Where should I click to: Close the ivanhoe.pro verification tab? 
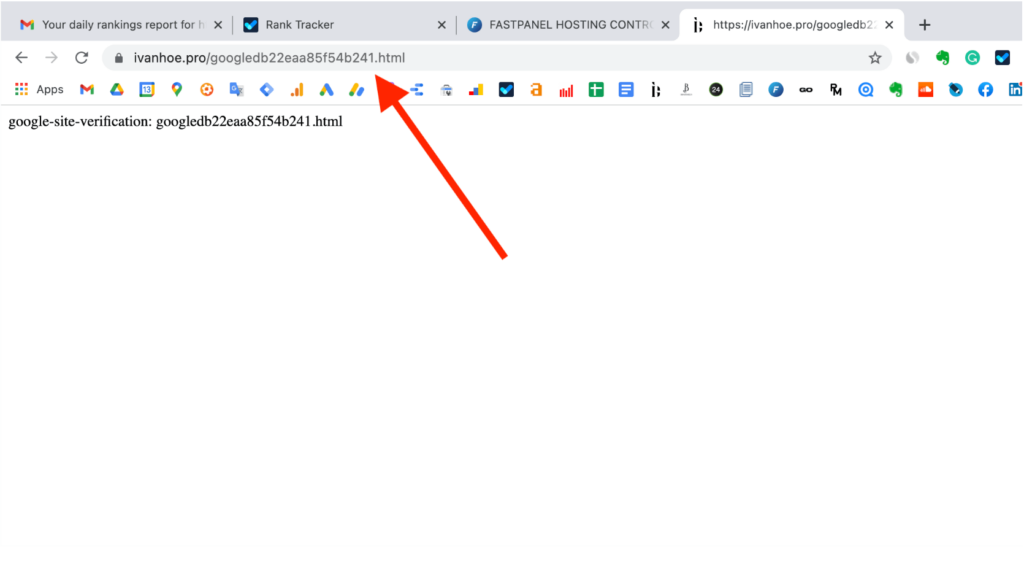click(889, 25)
